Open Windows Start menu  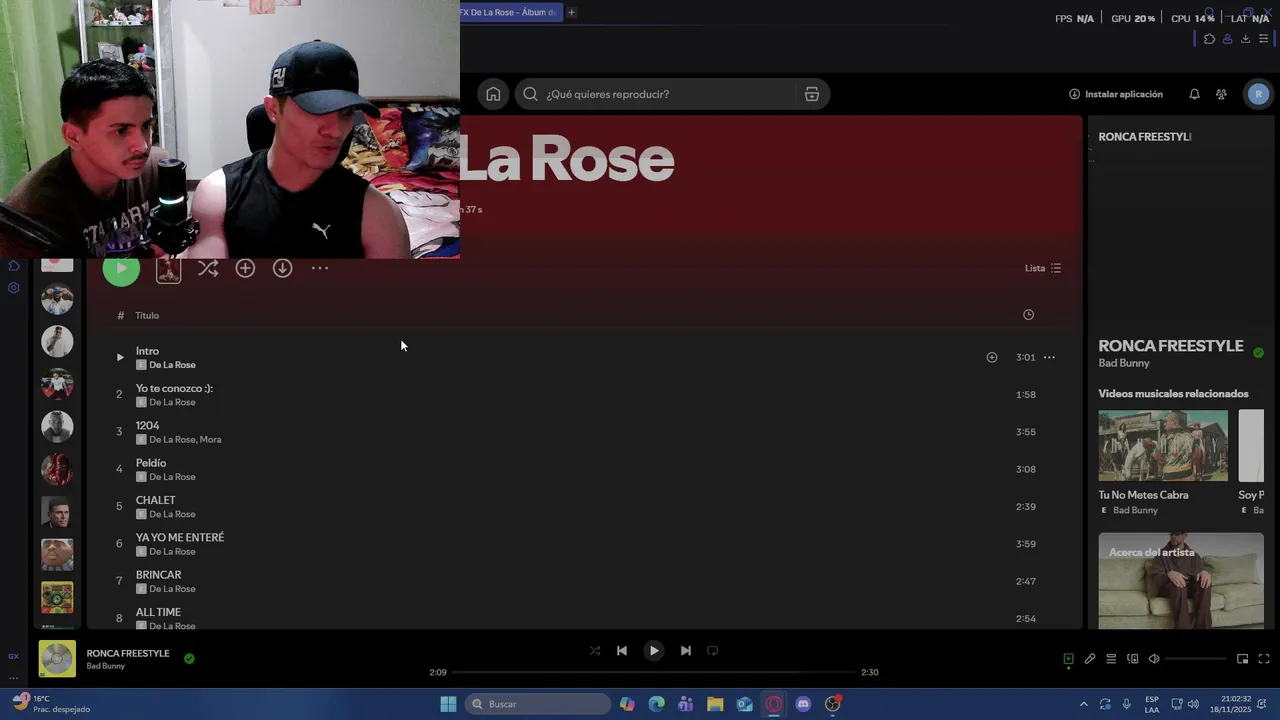tap(448, 704)
